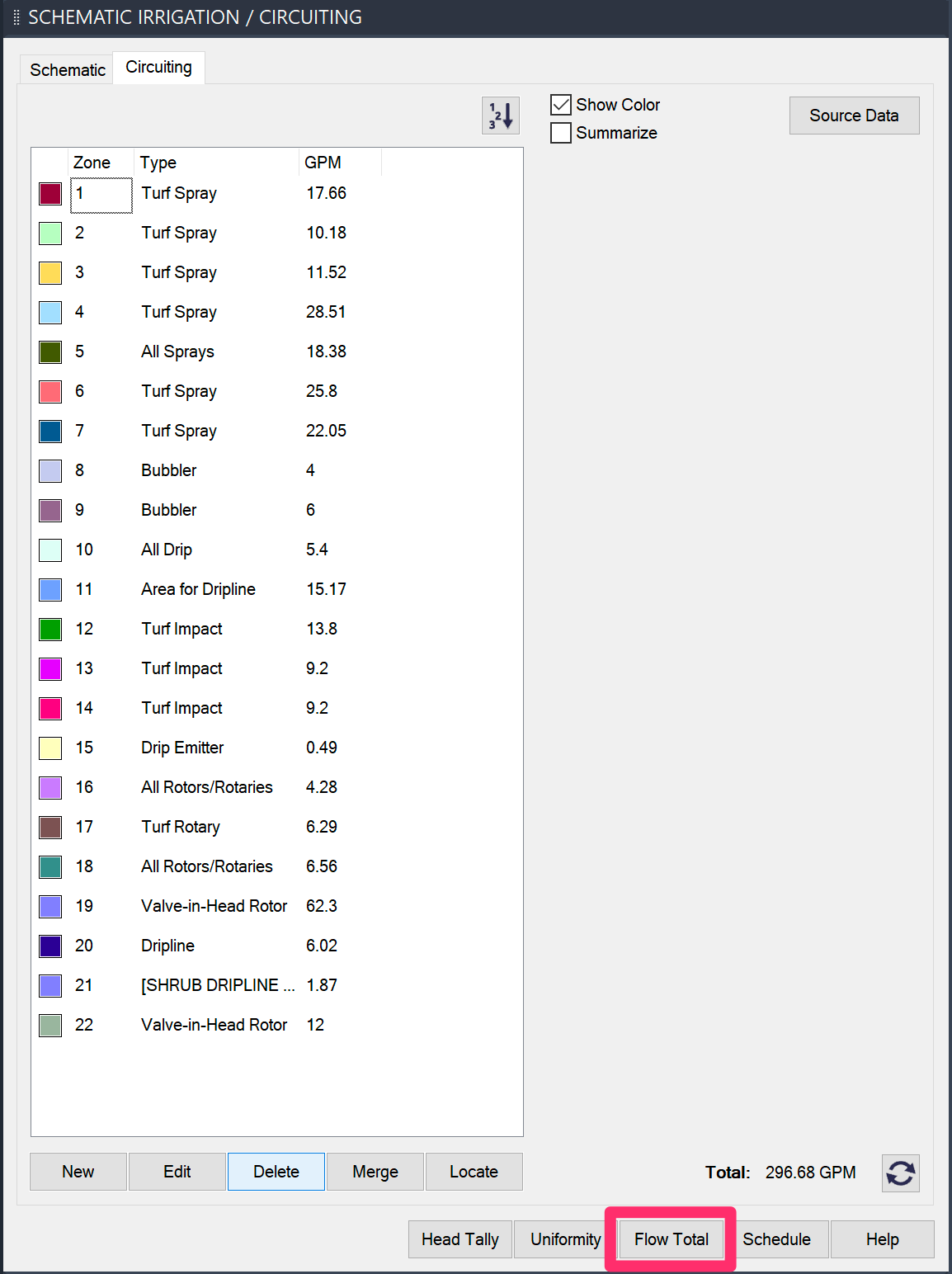Select the yellow swatch of zone 3

[50, 273]
